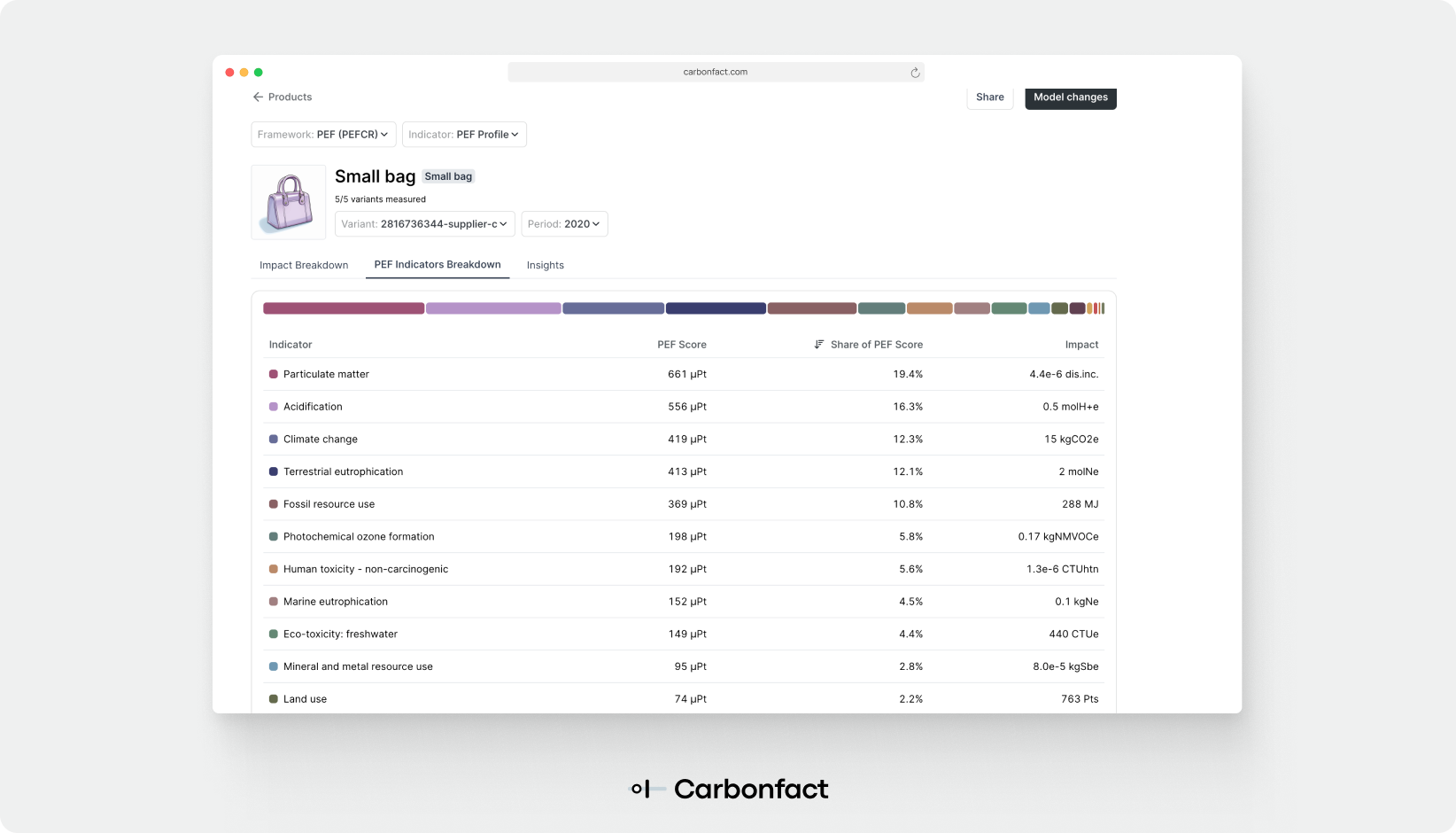The image size is (1456, 833).
Task: Click the Share button
Action: [x=989, y=97]
